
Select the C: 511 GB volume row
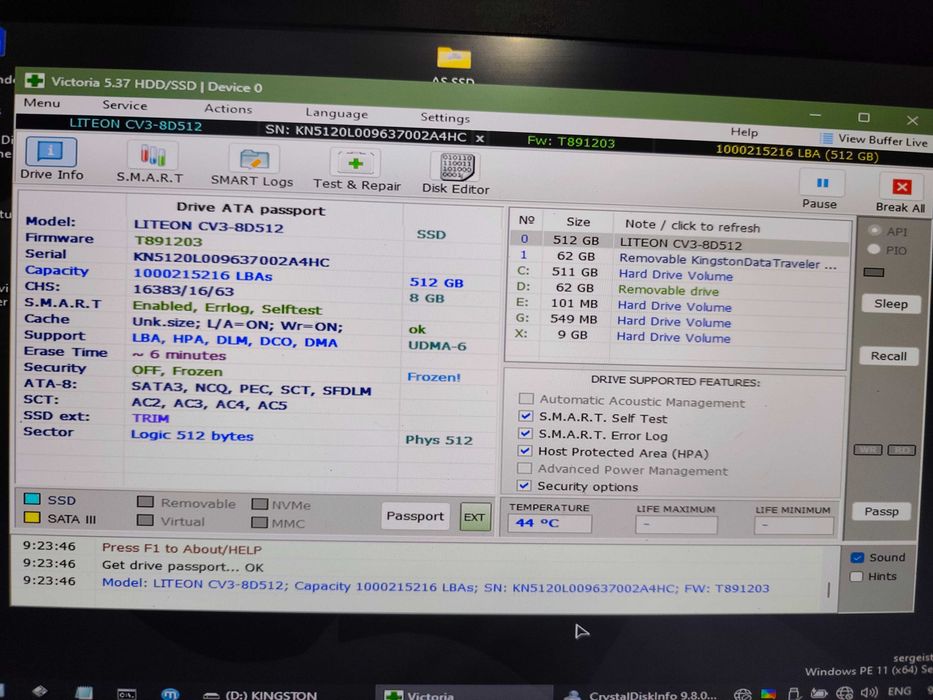pos(677,273)
